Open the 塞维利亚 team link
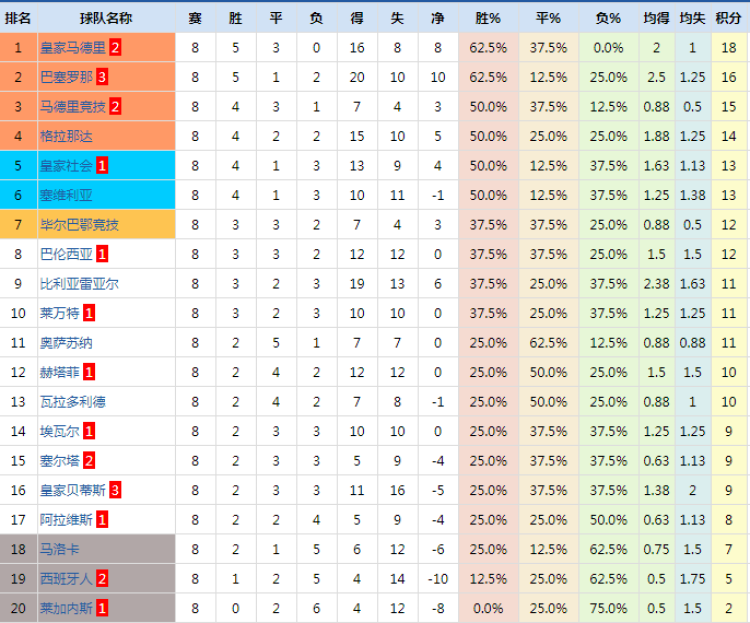750x623 pixels. point(66,195)
